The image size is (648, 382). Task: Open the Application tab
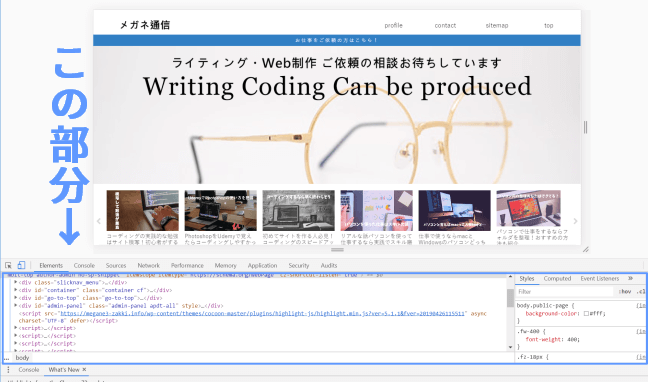(262, 265)
